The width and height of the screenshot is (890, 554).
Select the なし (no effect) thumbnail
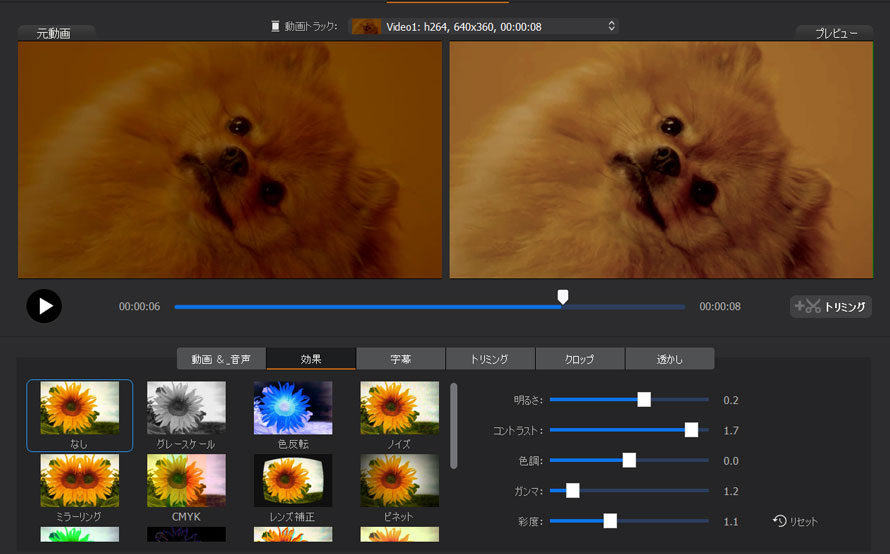click(x=79, y=408)
